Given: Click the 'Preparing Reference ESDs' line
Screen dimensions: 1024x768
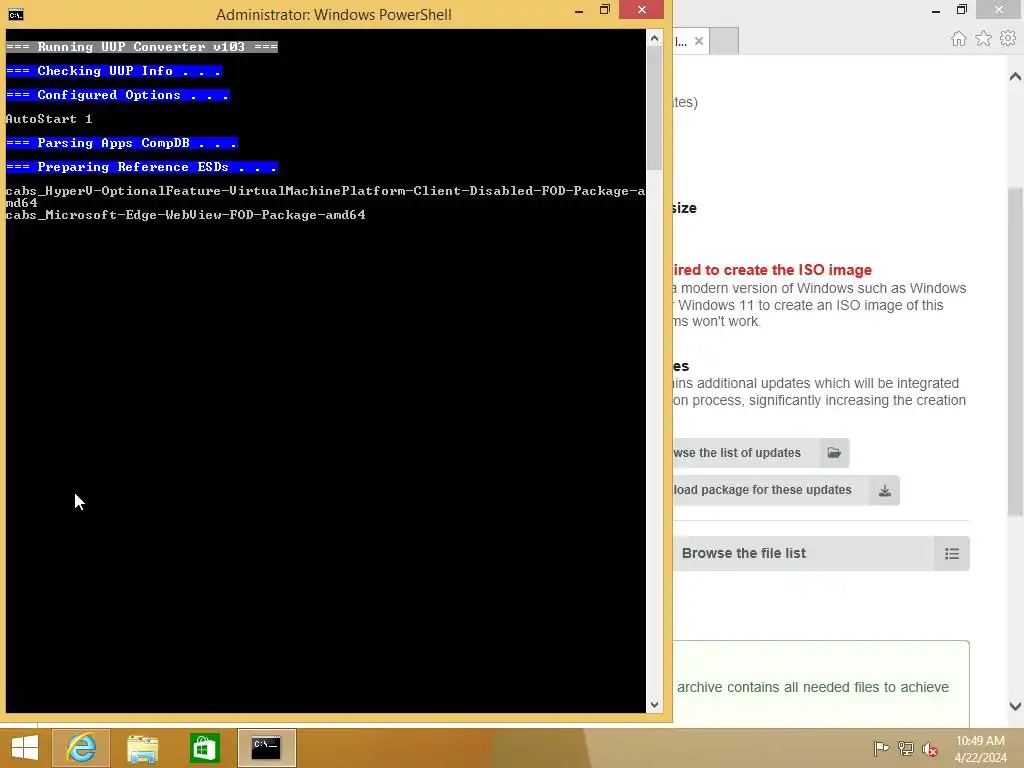Looking at the screenshot, I should pos(142,167).
